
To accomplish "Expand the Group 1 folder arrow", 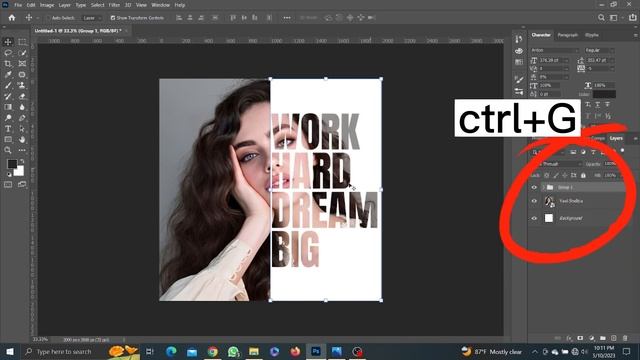I will point(543,187).
